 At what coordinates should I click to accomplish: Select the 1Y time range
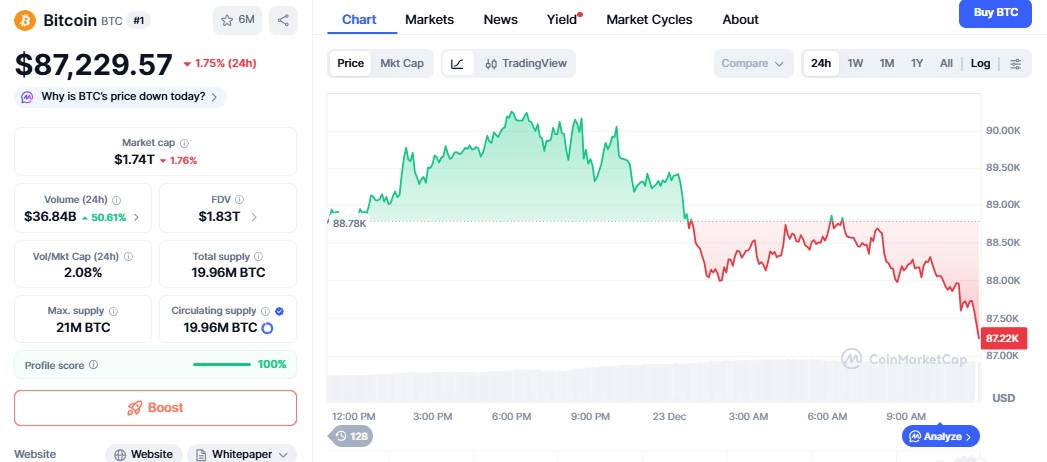click(916, 64)
